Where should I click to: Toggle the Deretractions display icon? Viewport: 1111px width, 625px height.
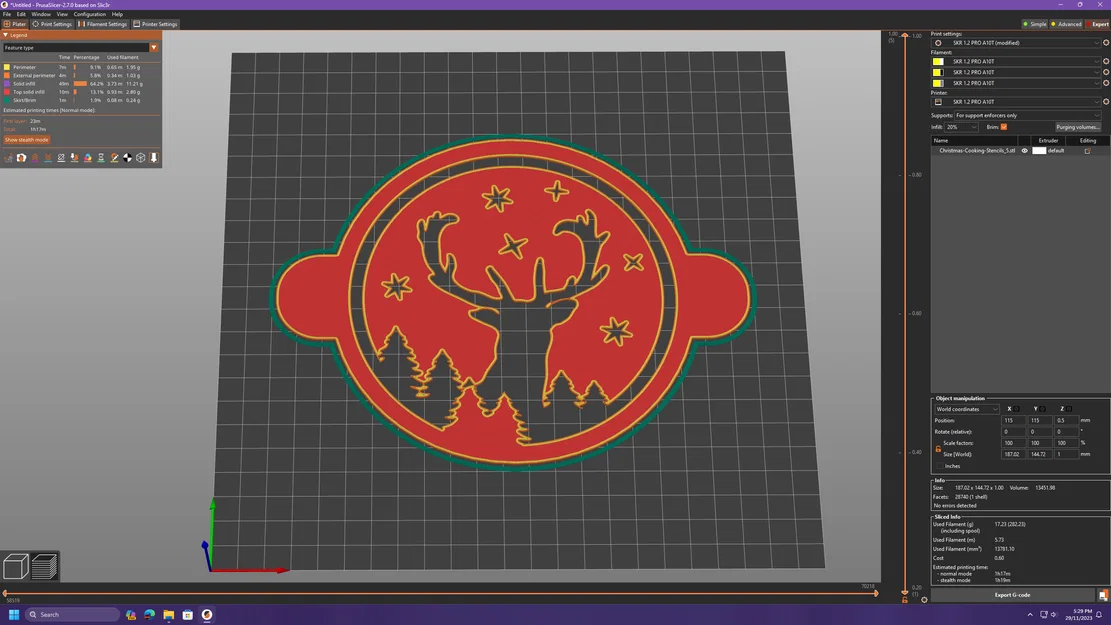coord(48,158)
